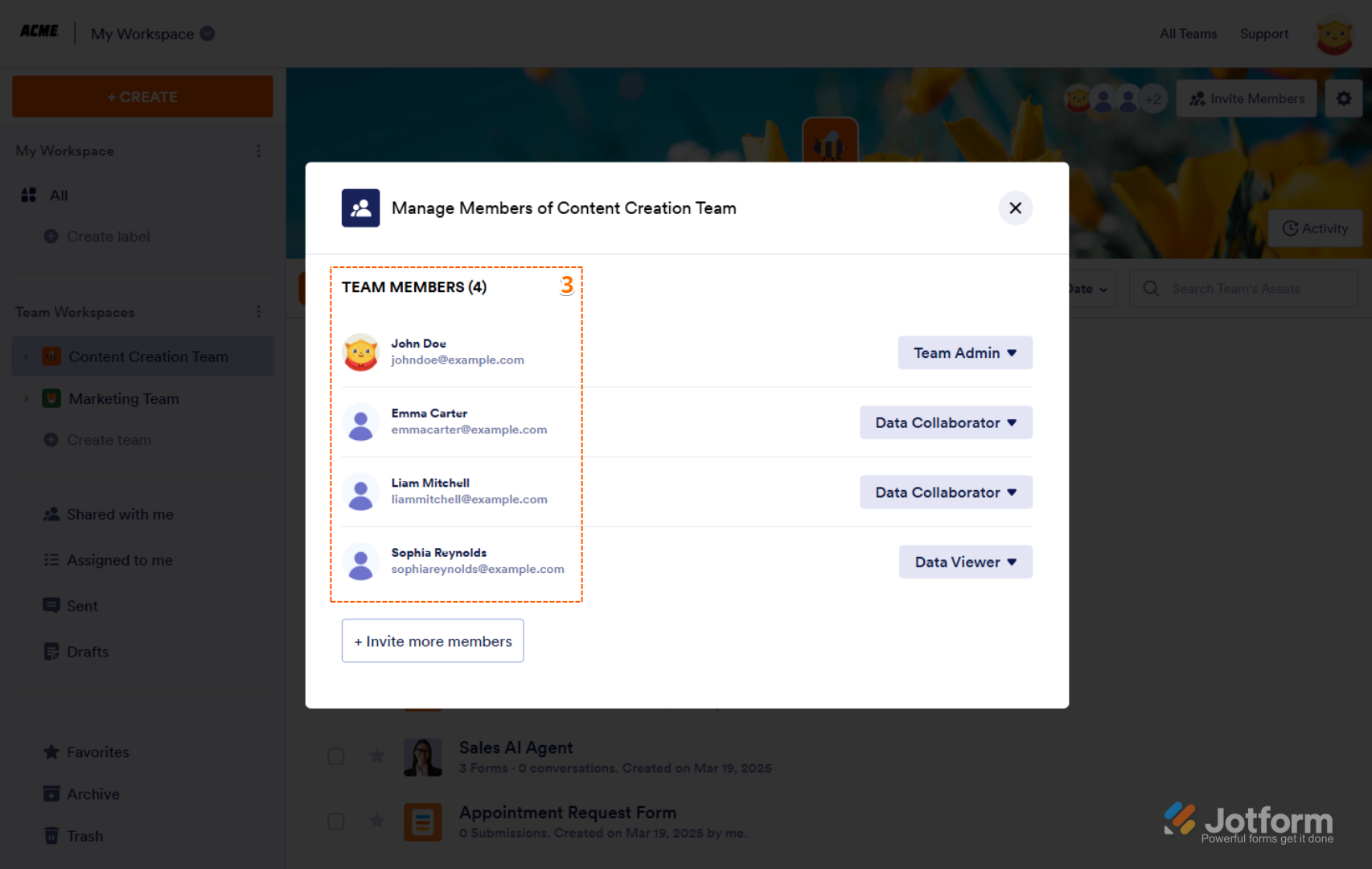Click the star next to Sales AI Agent
1372x869 pixels.
pos(376,756)
